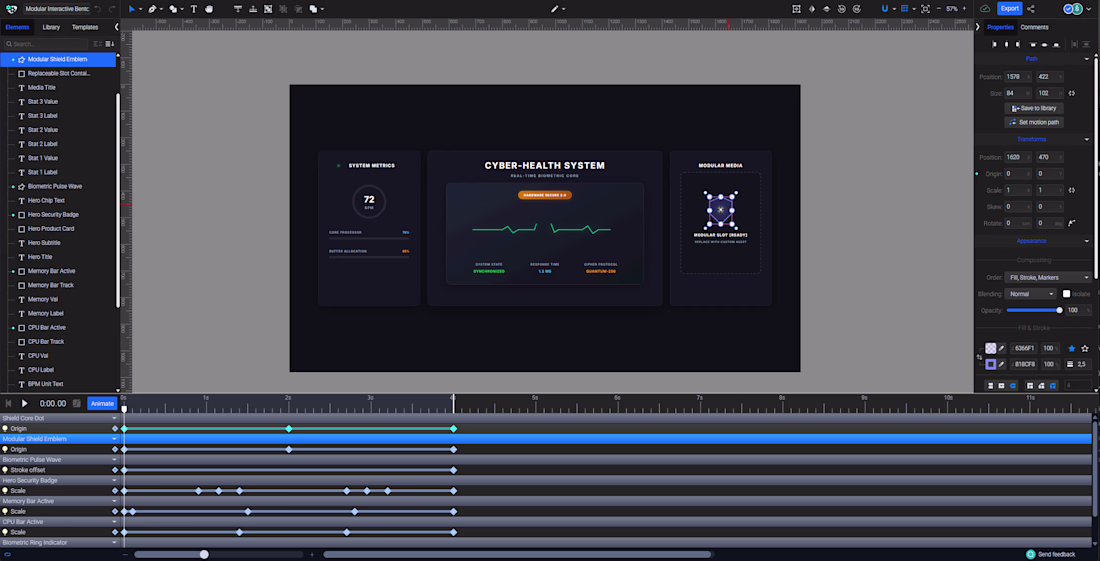Toggle the Isolate checkbox

point(1066,294)
